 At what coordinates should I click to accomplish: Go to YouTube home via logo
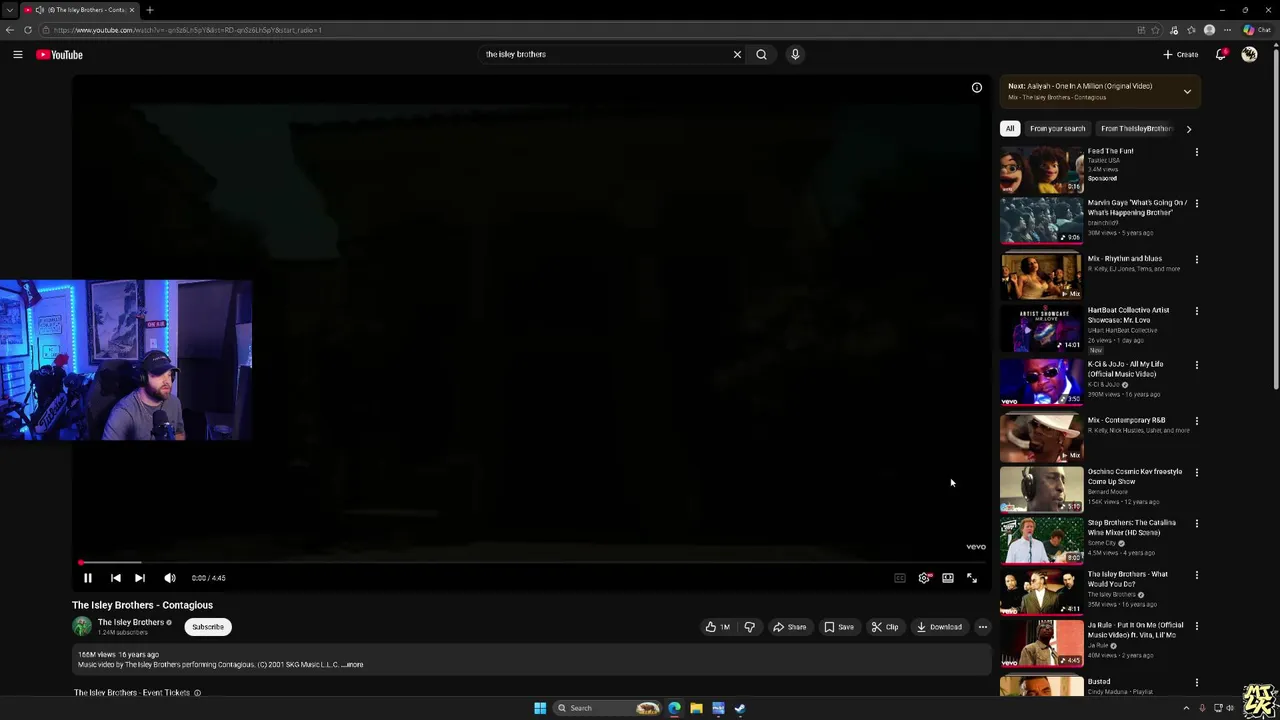coord(60,55)
